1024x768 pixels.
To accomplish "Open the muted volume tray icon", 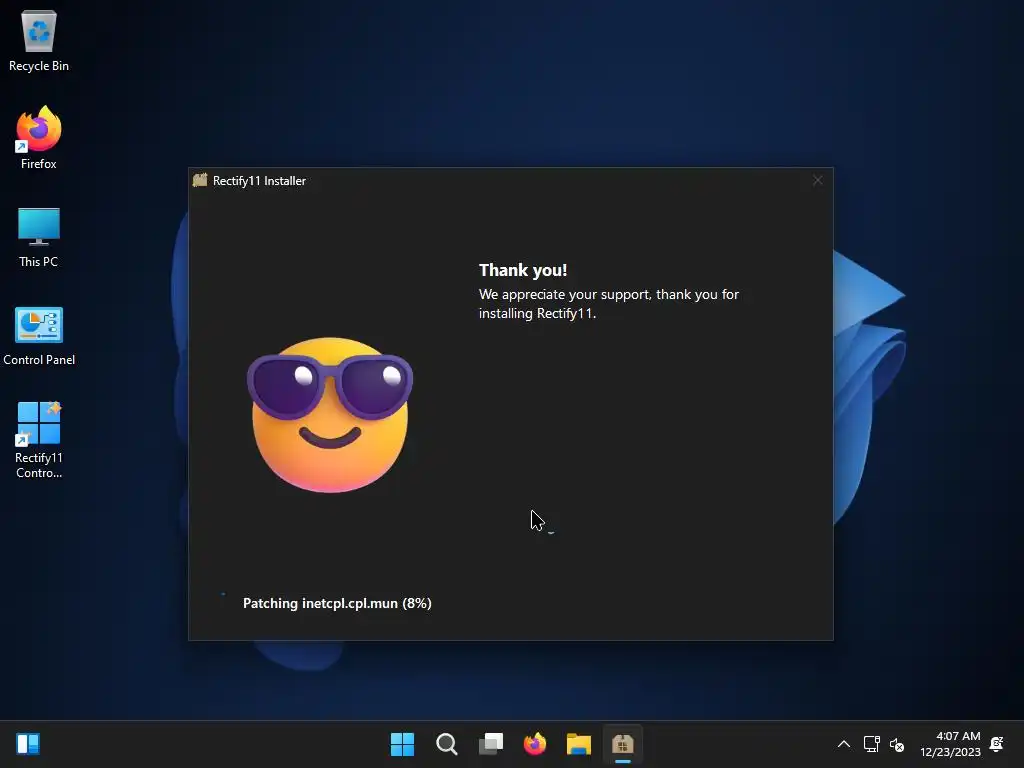I will tap(897, 744).
